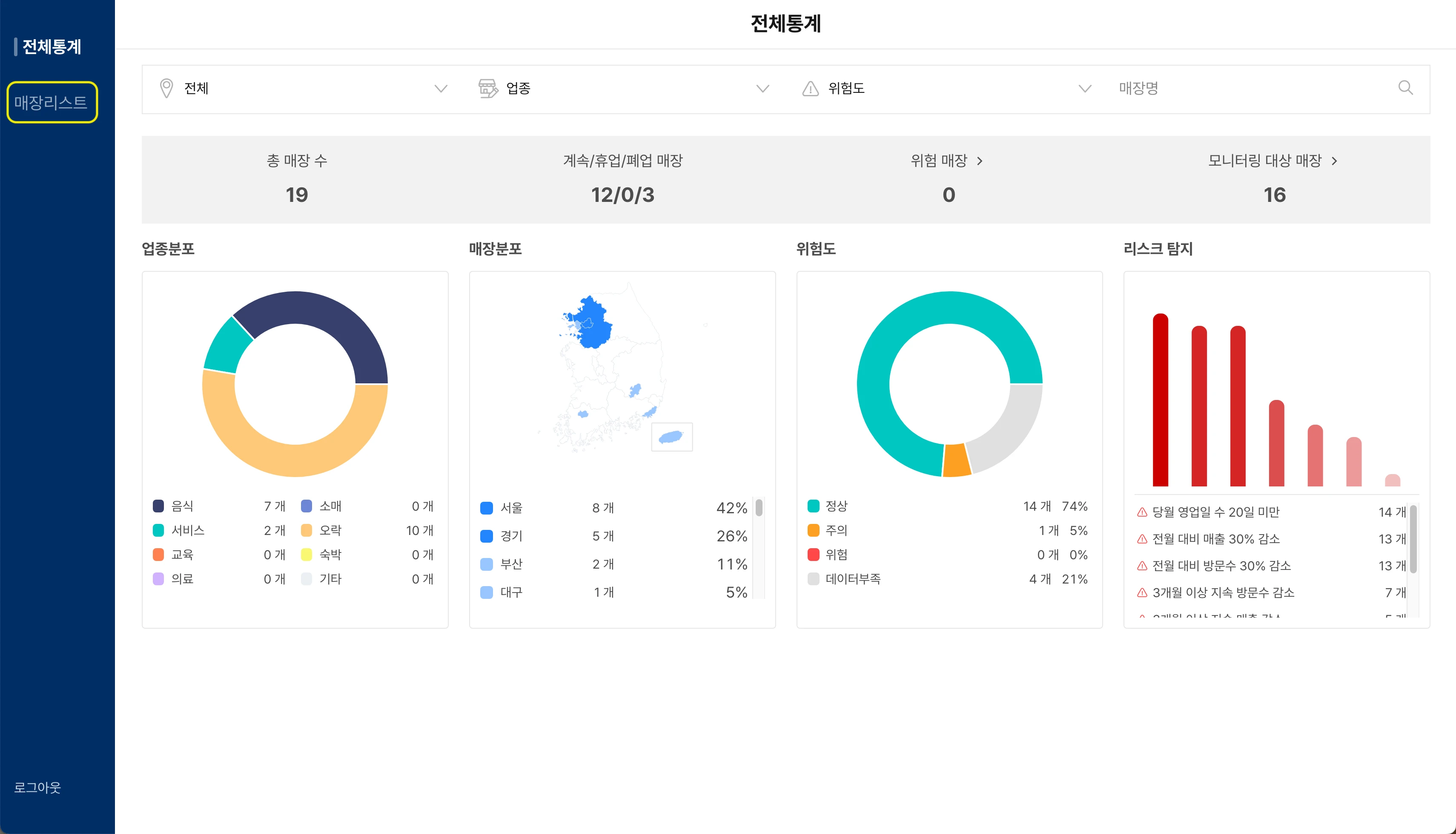The width and height of the screenshot is (1456, 834).
Task: Click warning icon beside 당월 영업일 수 20일 미만
Action: tap(1141, 512)
